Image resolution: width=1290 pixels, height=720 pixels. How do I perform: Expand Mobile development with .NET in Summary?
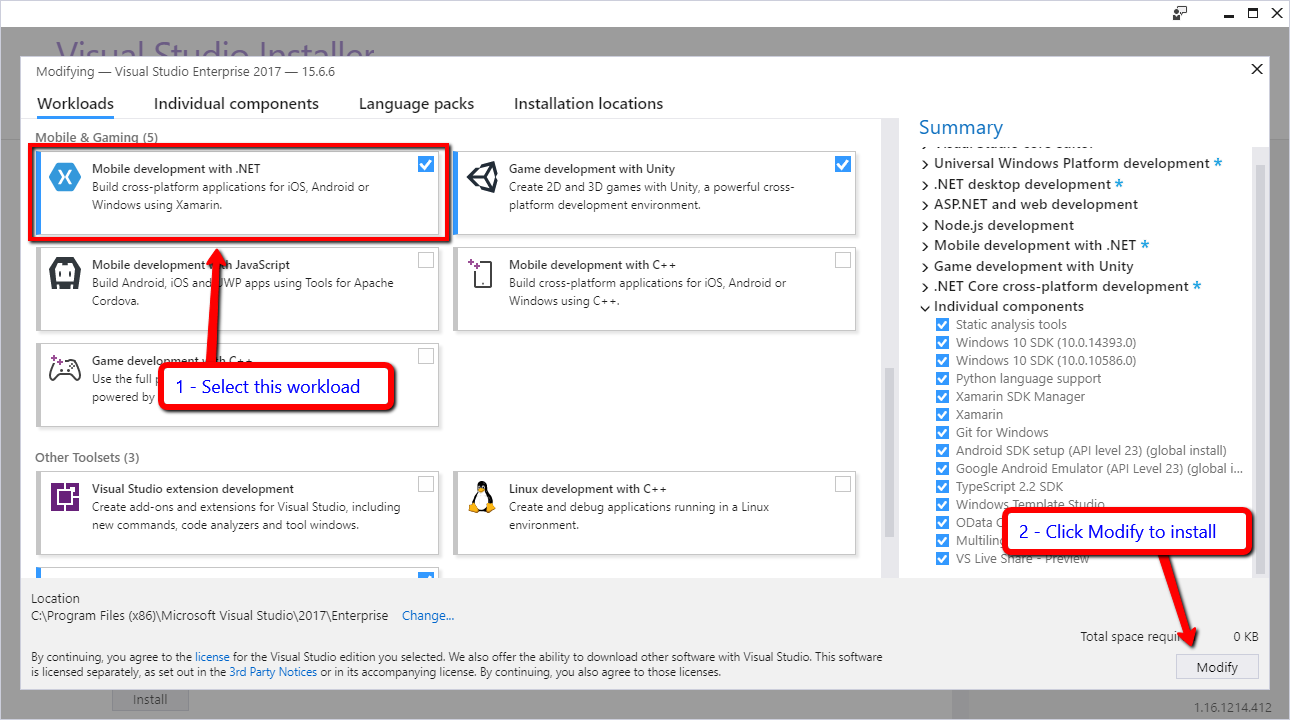coord(925,246)
